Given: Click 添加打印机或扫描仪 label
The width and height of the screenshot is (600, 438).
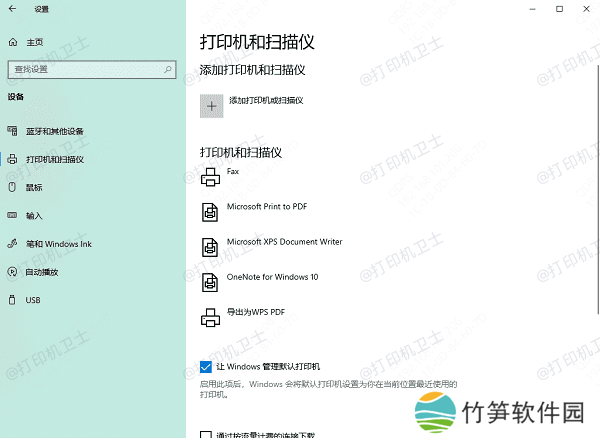Looking at the screenshot, I should (266, 101).
